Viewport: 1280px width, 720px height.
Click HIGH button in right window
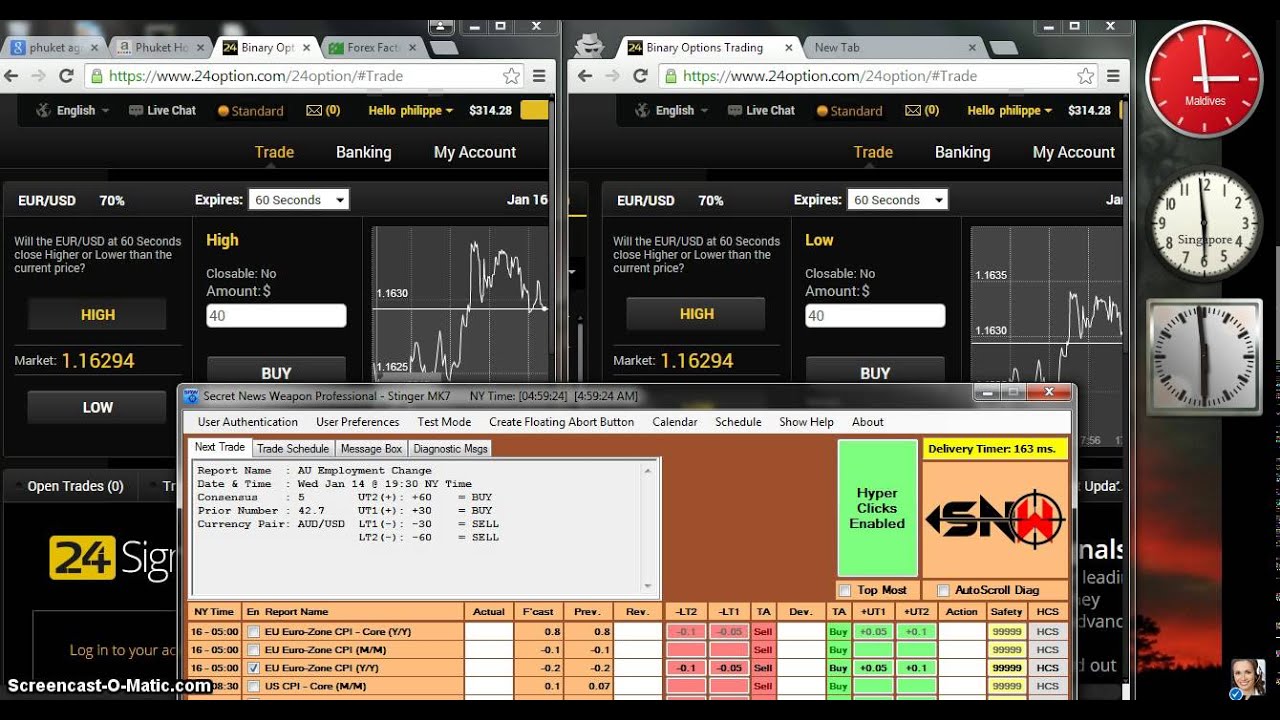point(696,314)
